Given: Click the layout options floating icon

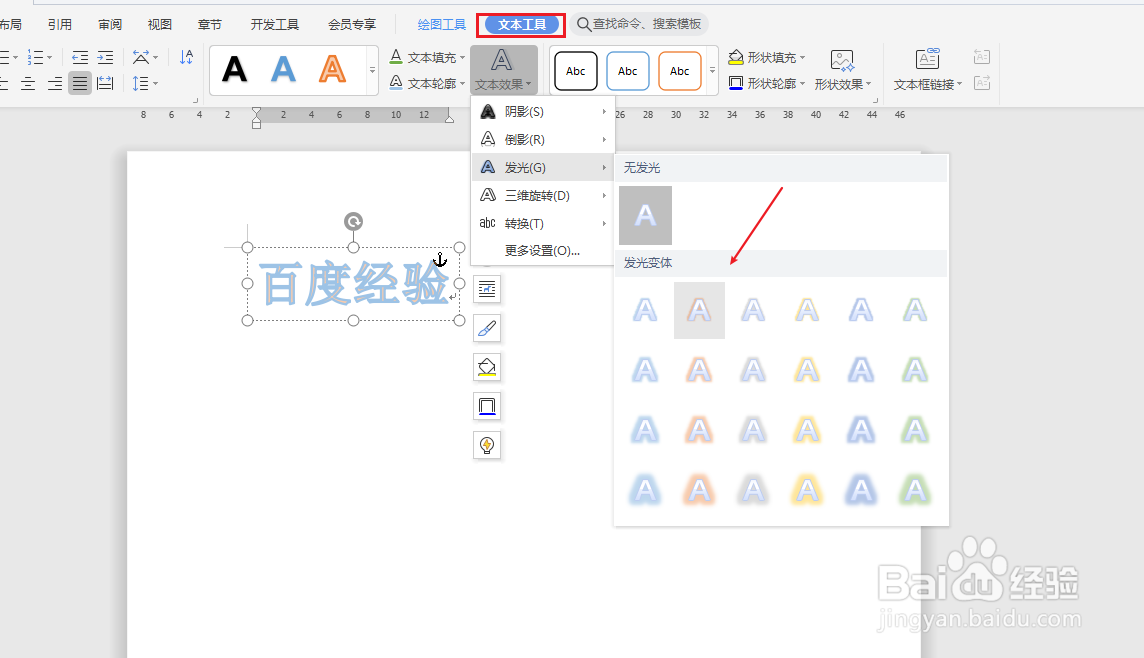Looking at the screenshot, I should point(487,290).
